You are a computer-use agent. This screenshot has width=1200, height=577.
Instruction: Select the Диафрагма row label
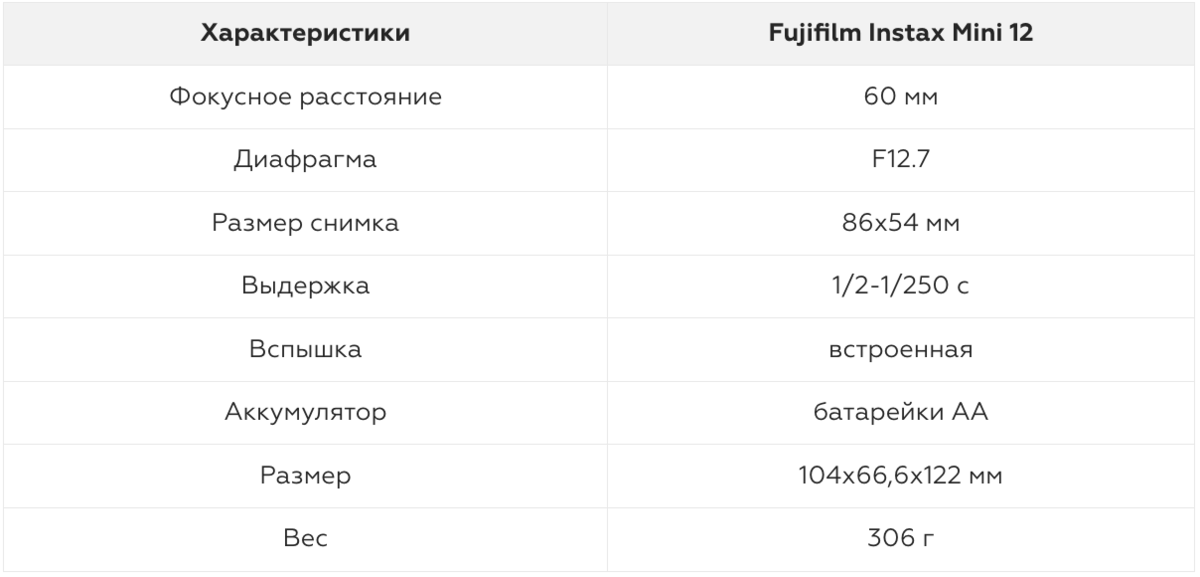[304, 161]
